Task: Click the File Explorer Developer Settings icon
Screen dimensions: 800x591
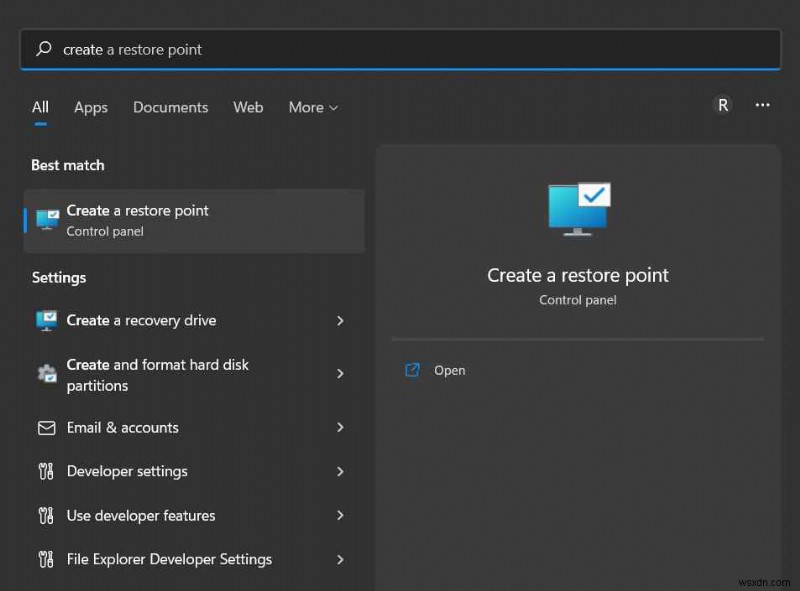Action: [x=46, y=559]
